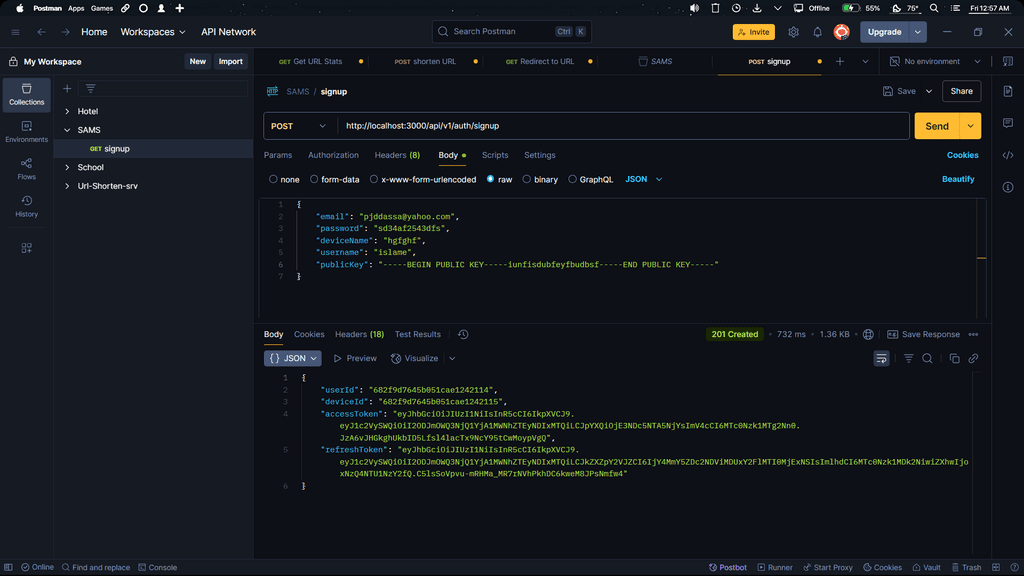Viewport: 1024px width, 576px height.
Task: Filter the response body
Action: click(x=908, y=359)
